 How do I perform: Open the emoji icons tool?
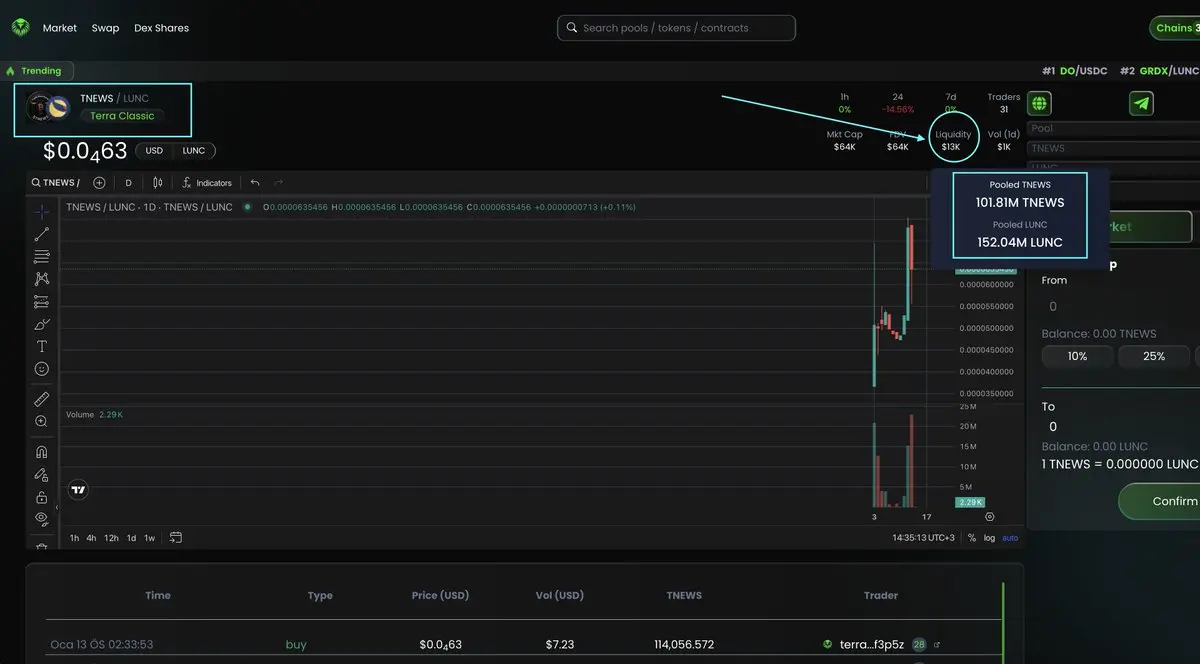coord(42,369)
